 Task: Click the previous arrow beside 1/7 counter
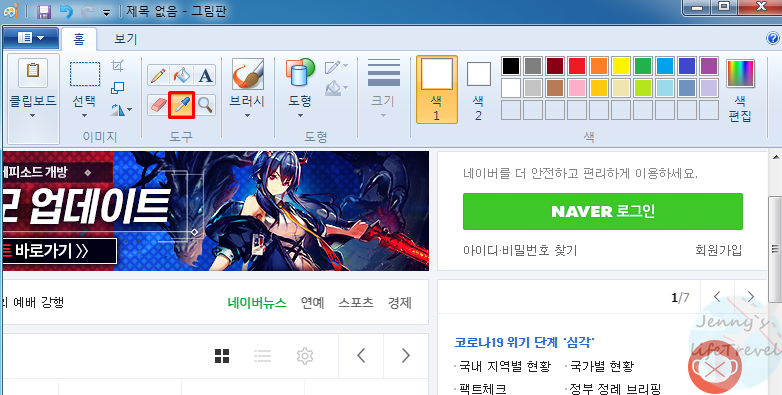coord(717,297)
